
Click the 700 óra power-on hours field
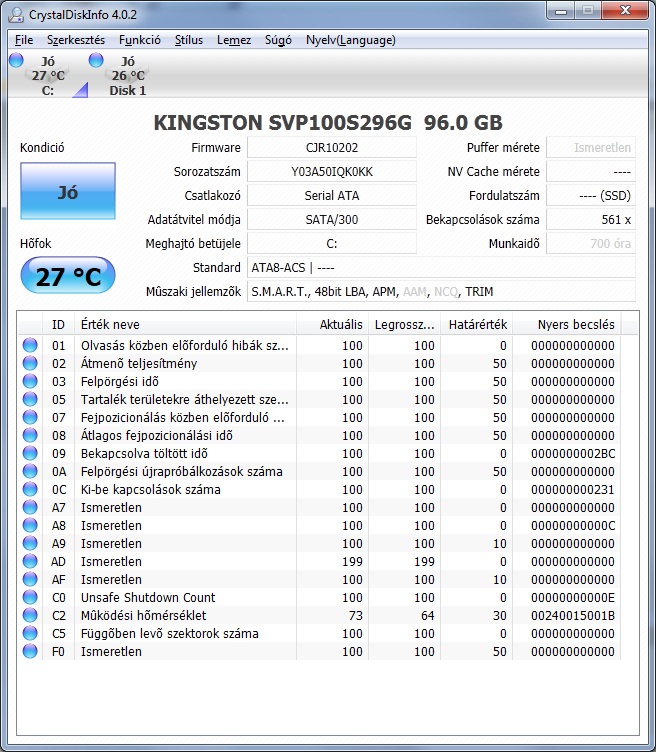(x=591, y=243)
